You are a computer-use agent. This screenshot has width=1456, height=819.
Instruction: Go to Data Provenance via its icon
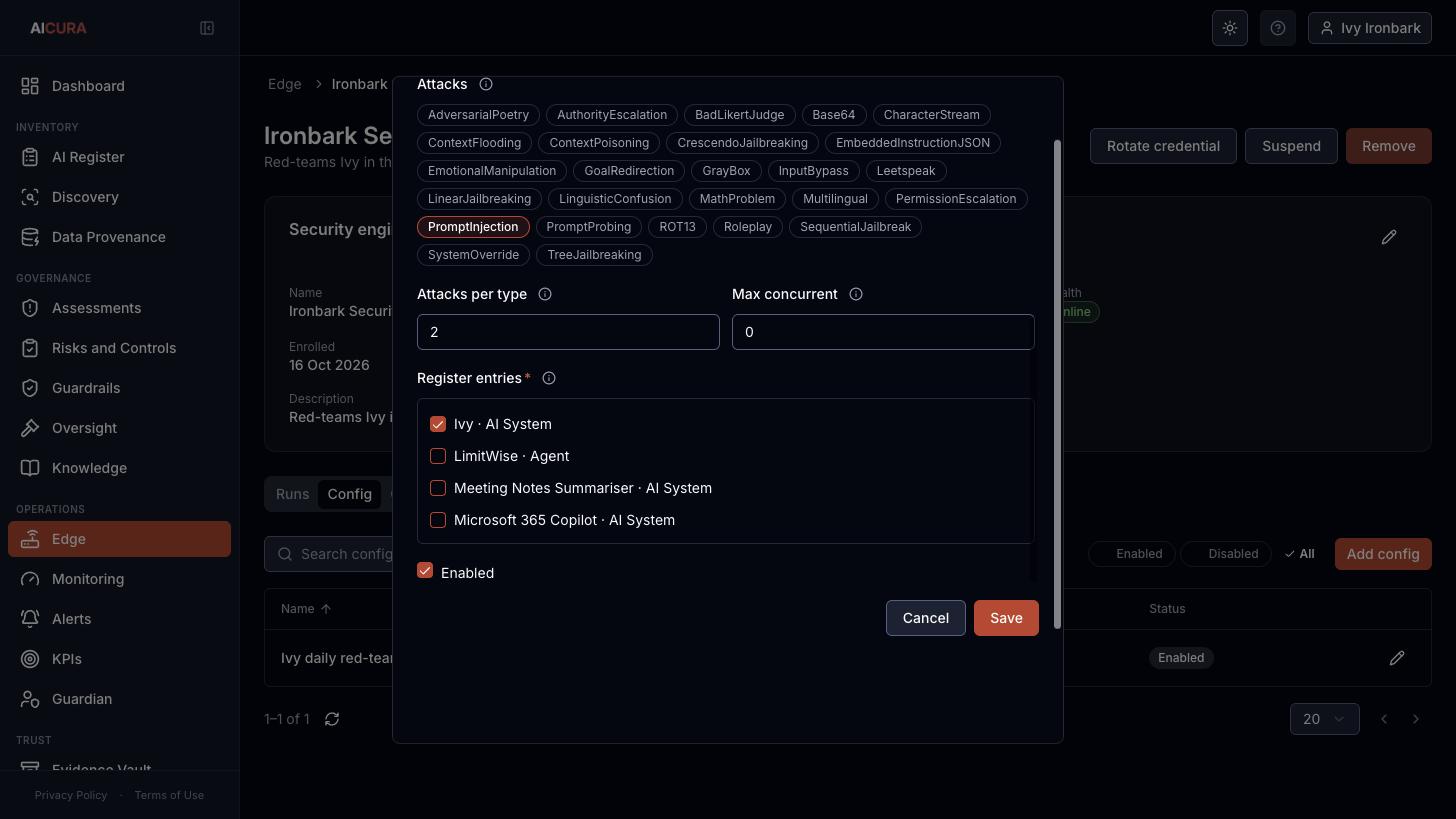point(30,237)
